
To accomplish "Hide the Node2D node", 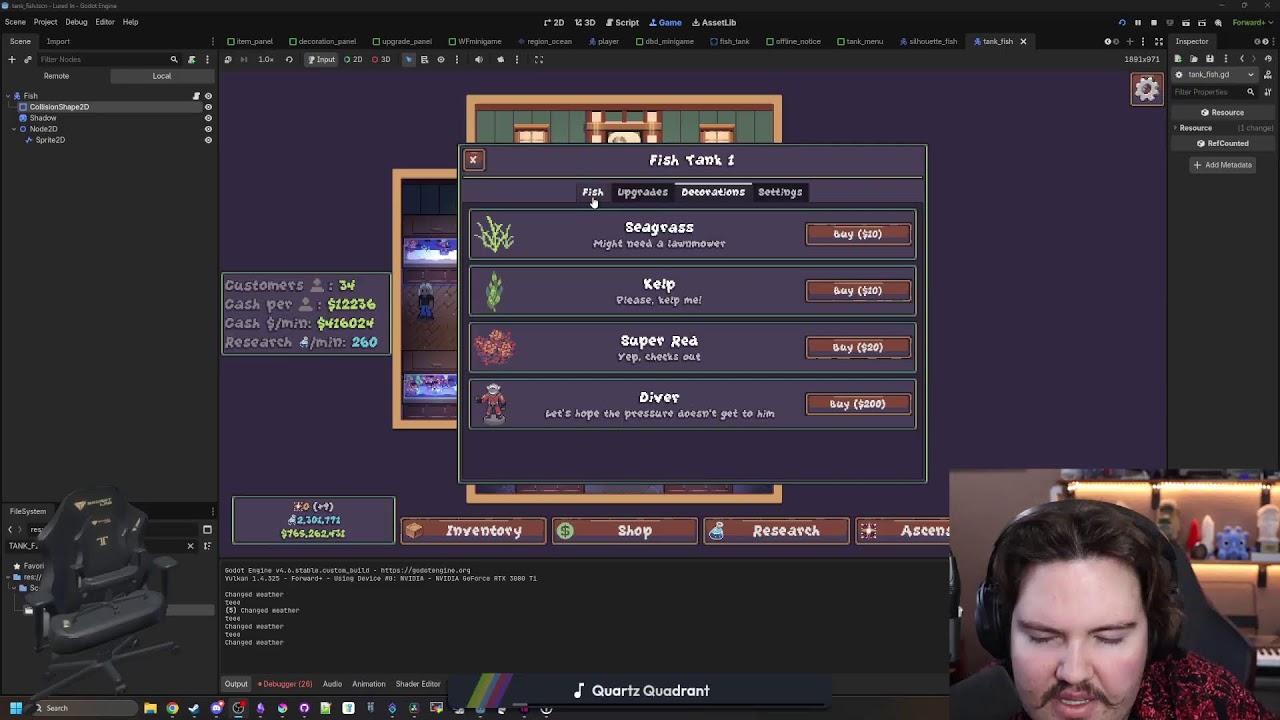I will click(208, 129).
